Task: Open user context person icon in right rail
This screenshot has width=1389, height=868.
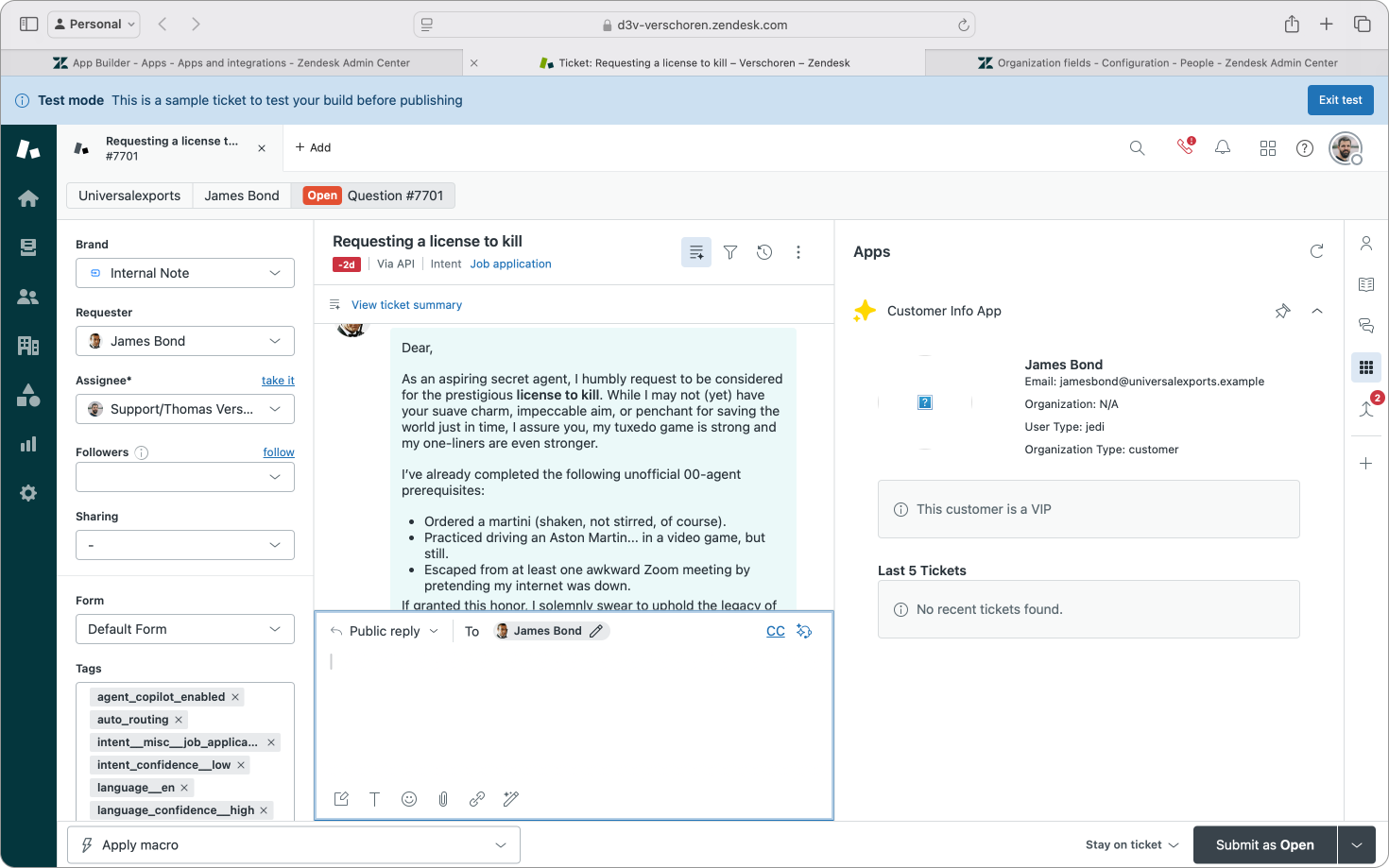Action: [x=1366, y=244]
